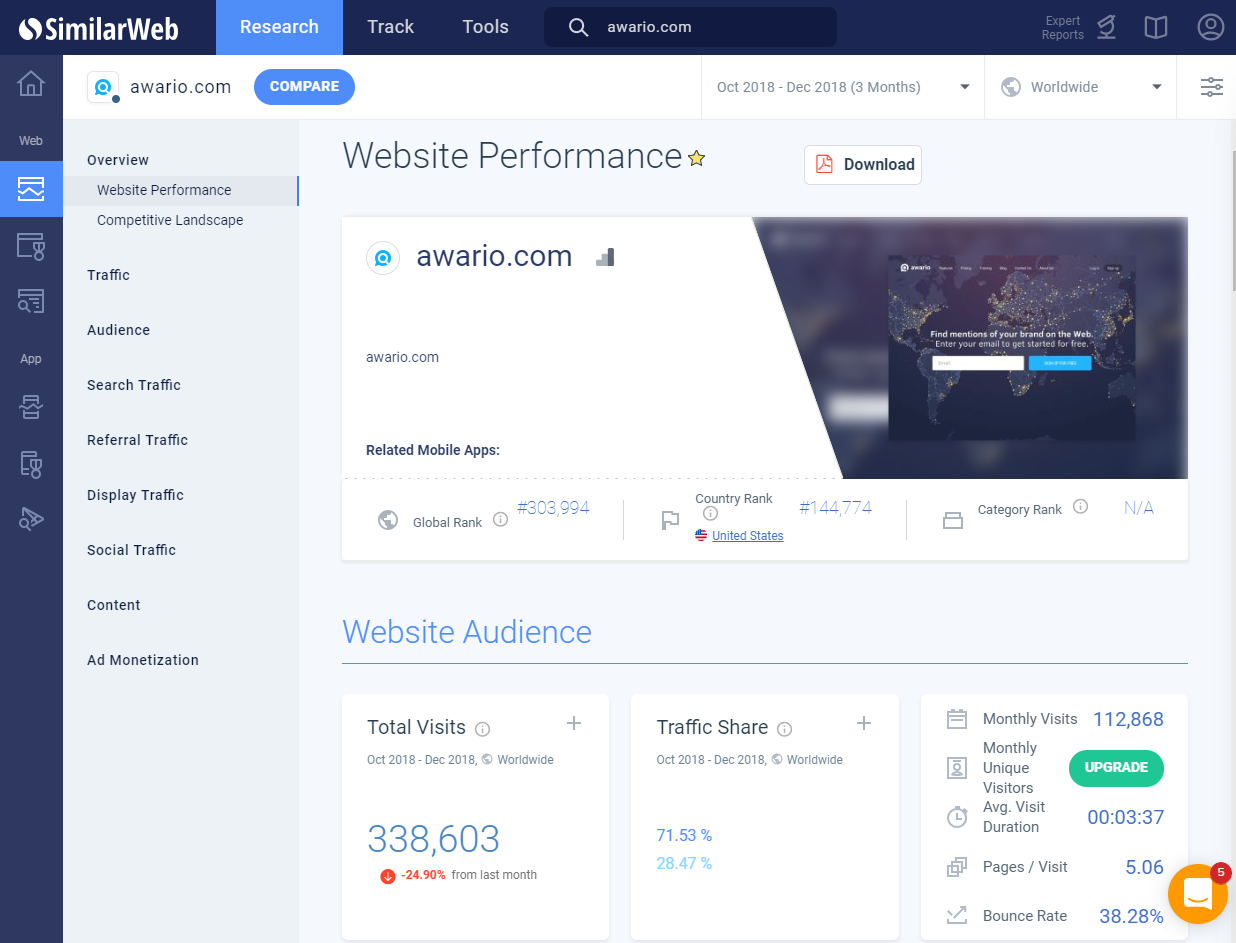Open the Industry Analysis sidebar icon
Screen dimensions: 1236x943
click(x=31, y=246)
